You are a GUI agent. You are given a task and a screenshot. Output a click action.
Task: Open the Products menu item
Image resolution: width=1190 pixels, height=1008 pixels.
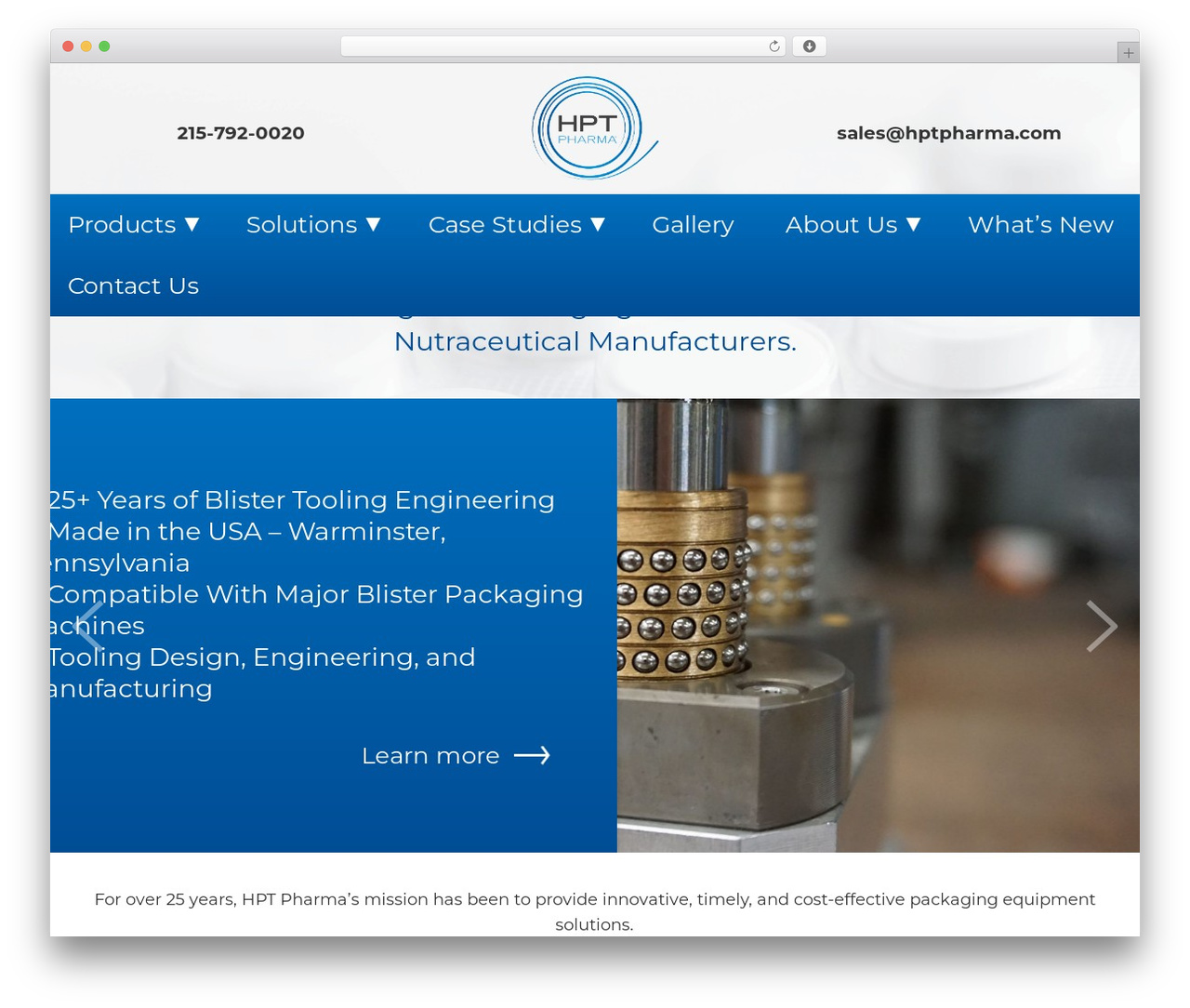coord(122,225)
